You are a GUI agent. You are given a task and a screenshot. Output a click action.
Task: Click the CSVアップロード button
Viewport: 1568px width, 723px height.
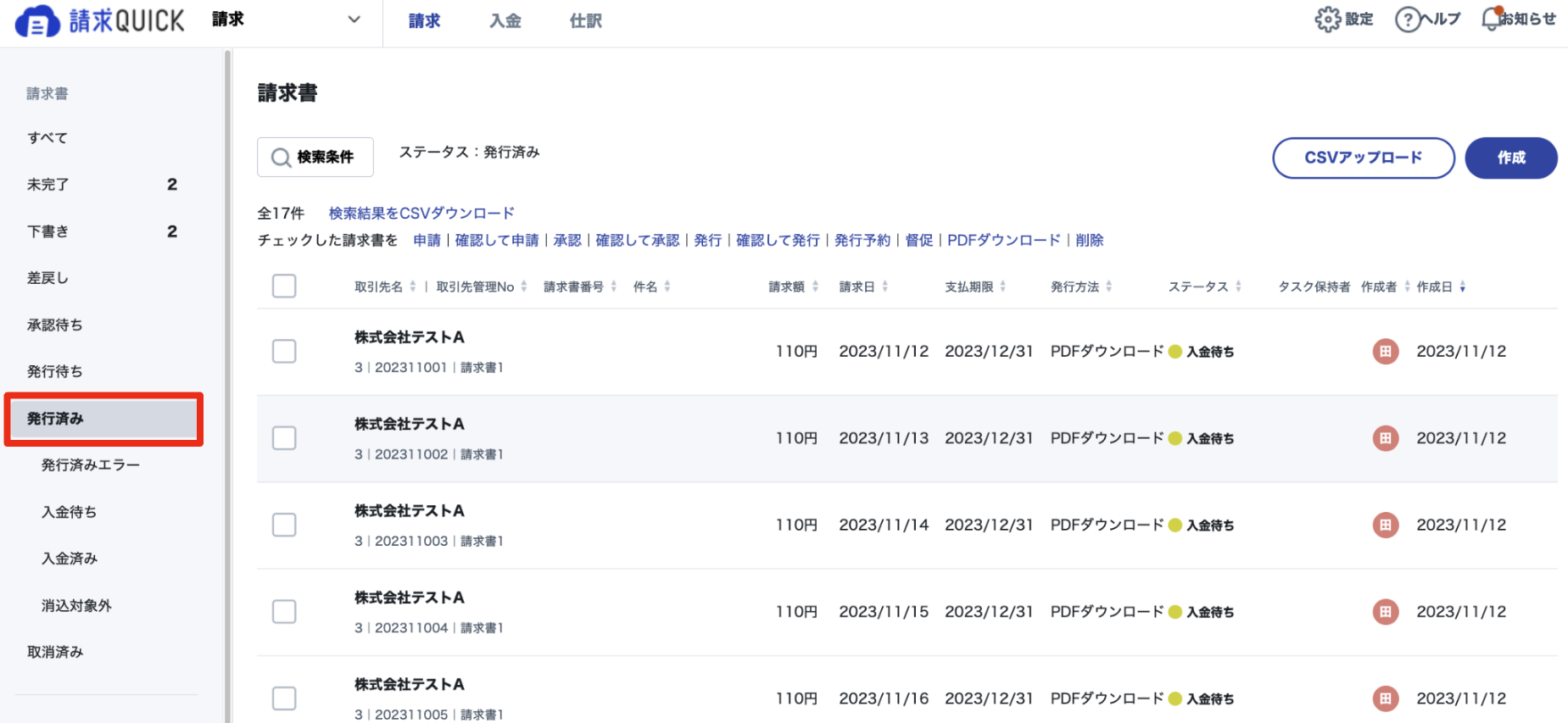click(1364, 158)
